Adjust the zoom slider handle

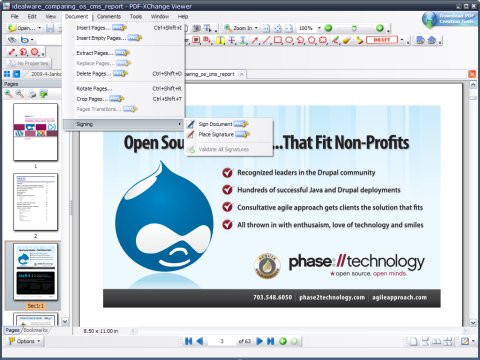[x=354, y=28]
